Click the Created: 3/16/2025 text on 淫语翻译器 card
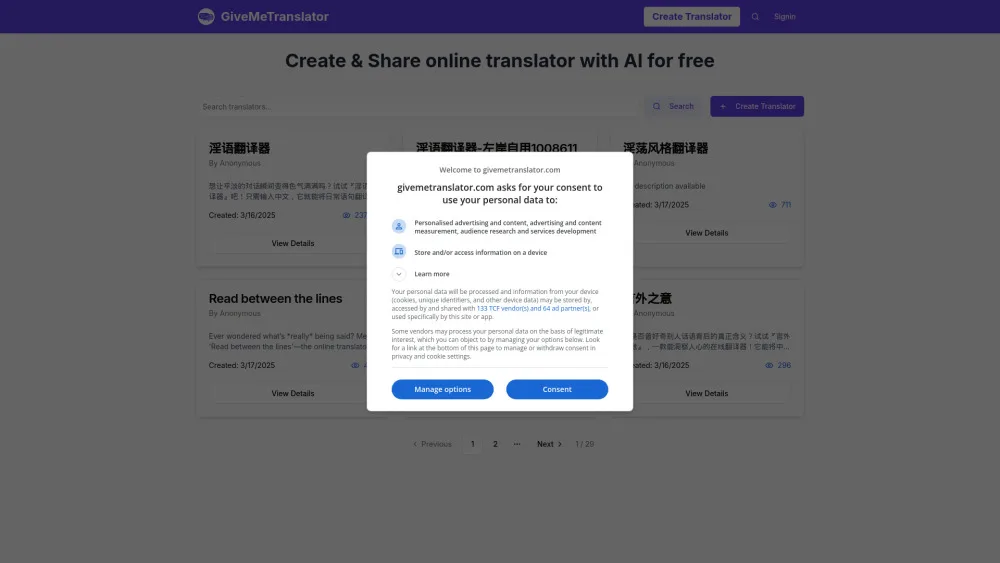 (242, 216)
